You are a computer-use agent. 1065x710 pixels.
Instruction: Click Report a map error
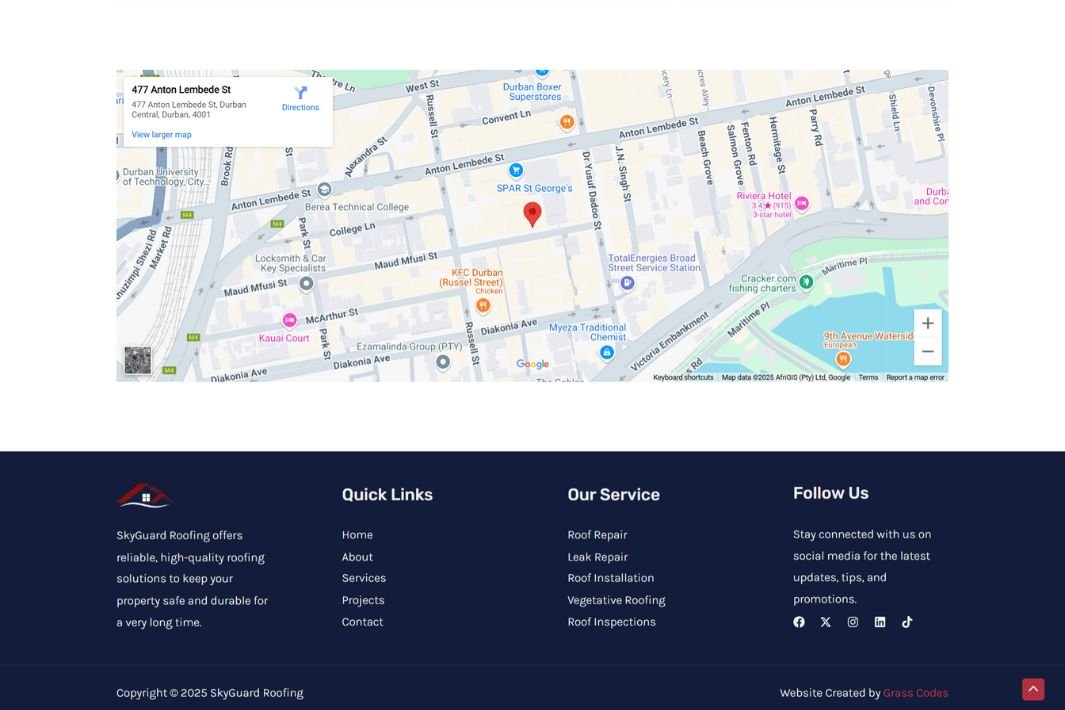(915, 377)
